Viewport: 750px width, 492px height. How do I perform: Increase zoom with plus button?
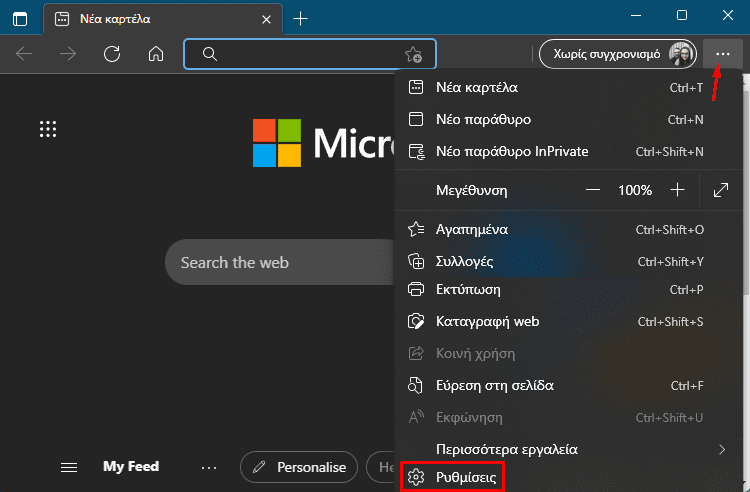pyautogui.click(x=677, y=190)
